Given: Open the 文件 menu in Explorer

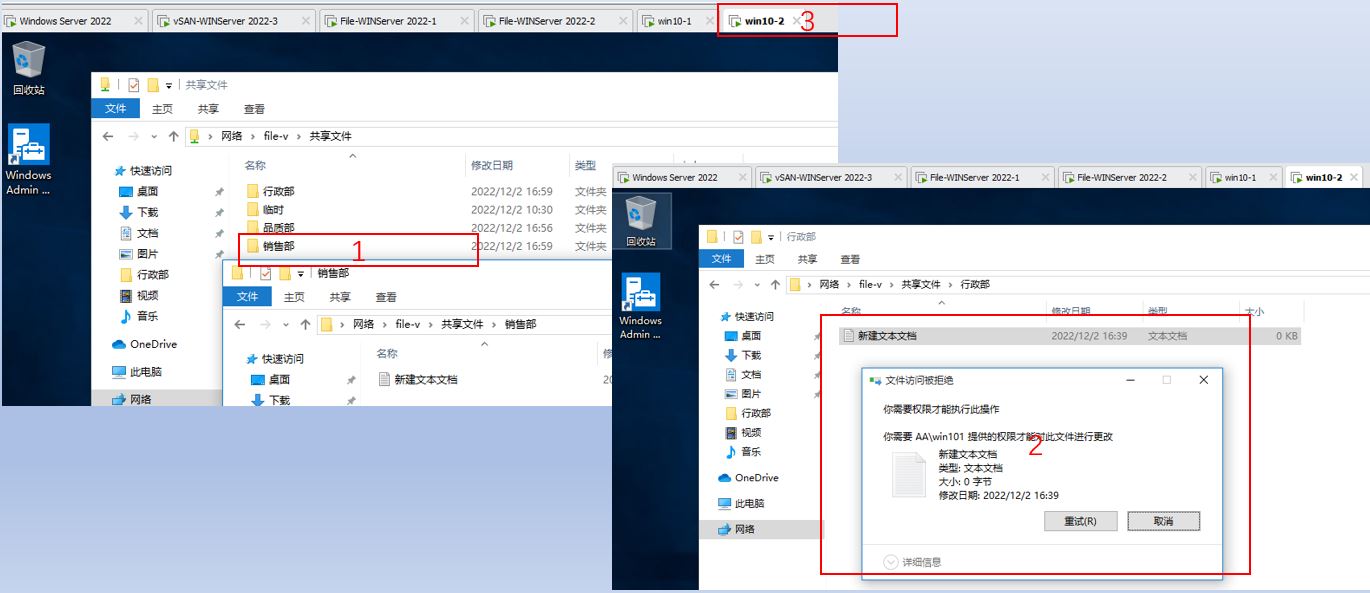Looking at the screenshot, I should click(x=116, y=108).
